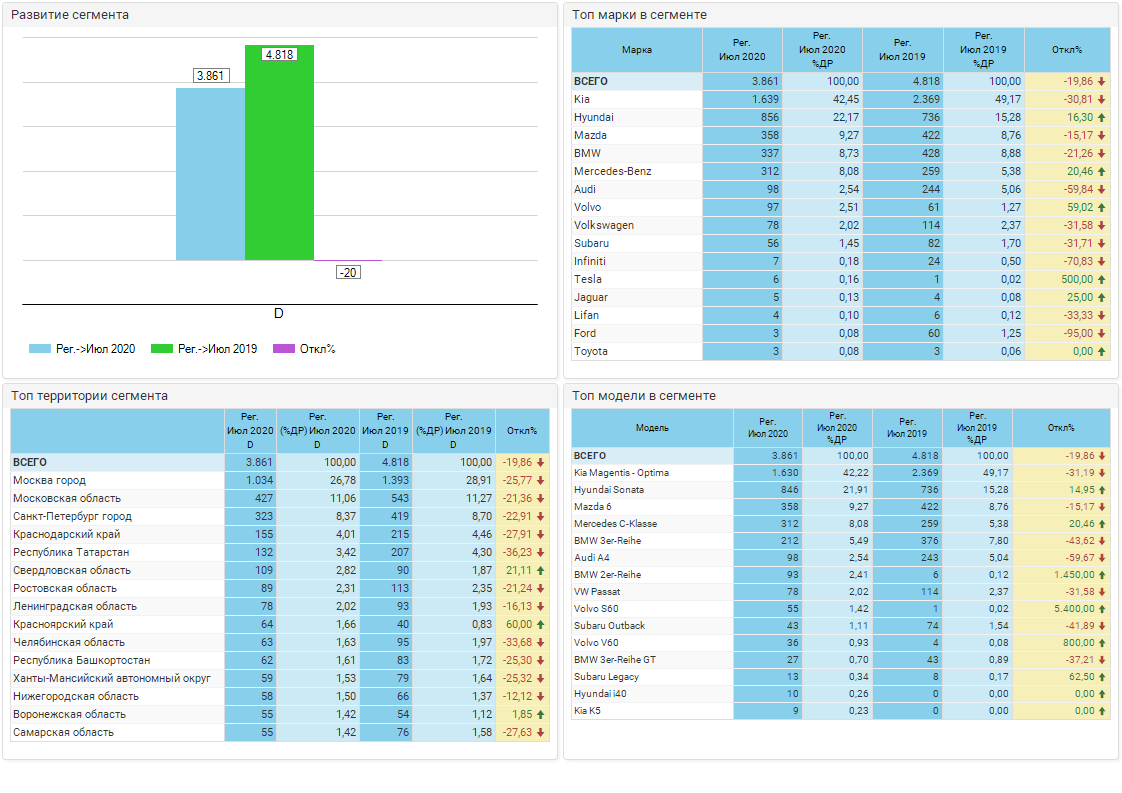Click the up arrow in the Свердловская область row
Viewport: 1122px width, 793px height.
(540, 570)
